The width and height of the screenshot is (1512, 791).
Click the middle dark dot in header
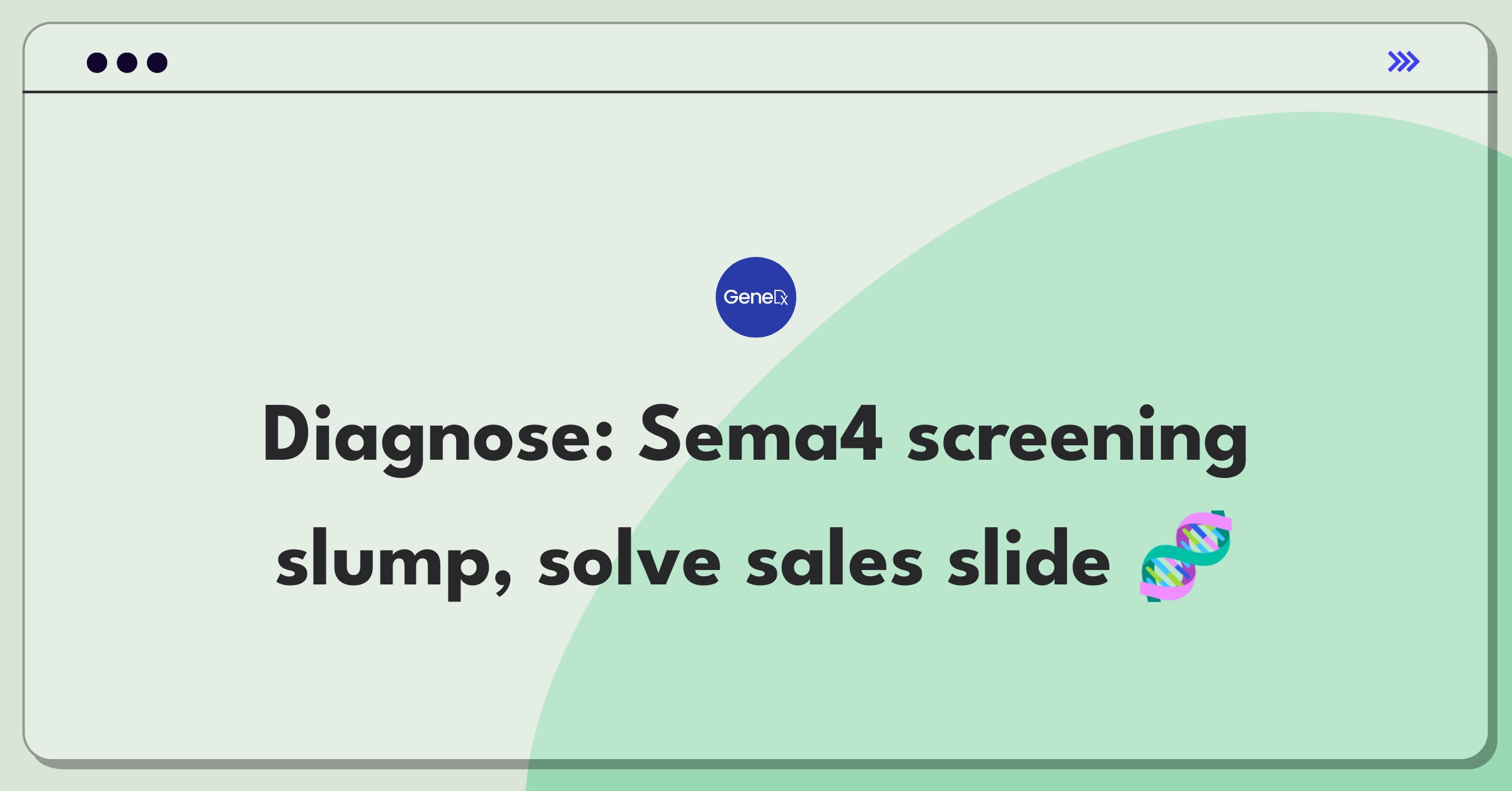pos(127,62)
